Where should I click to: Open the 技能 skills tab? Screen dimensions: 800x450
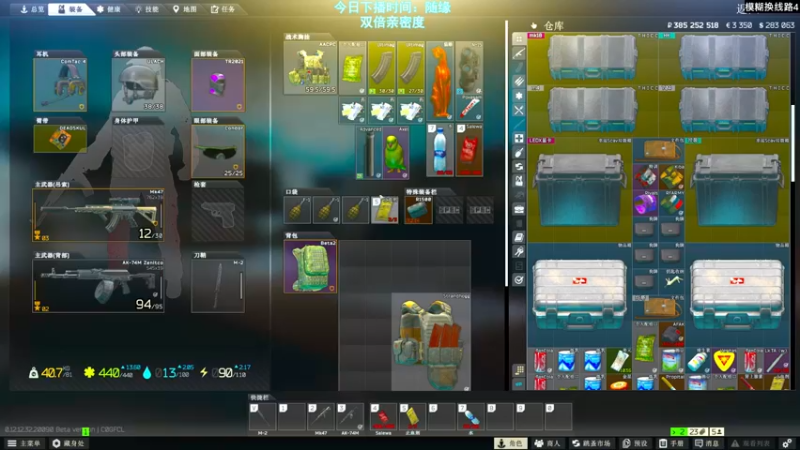[x=146, y=9]
